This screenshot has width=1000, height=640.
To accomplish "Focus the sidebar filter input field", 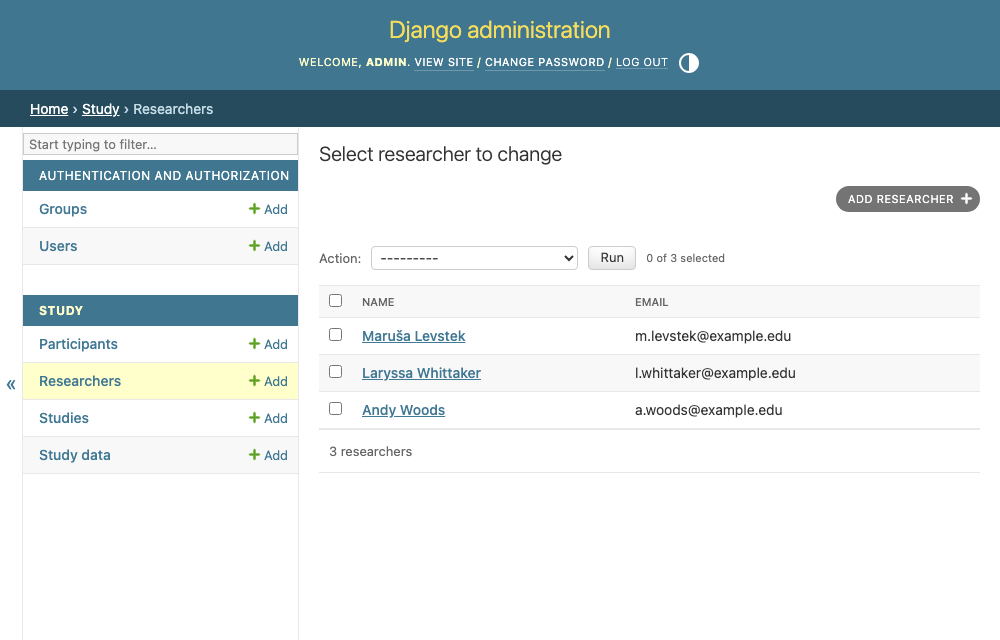I will coord(160,144).
